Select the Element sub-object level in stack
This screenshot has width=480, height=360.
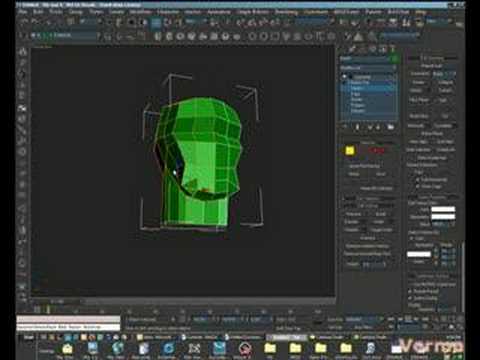click(x=357, y=110)
